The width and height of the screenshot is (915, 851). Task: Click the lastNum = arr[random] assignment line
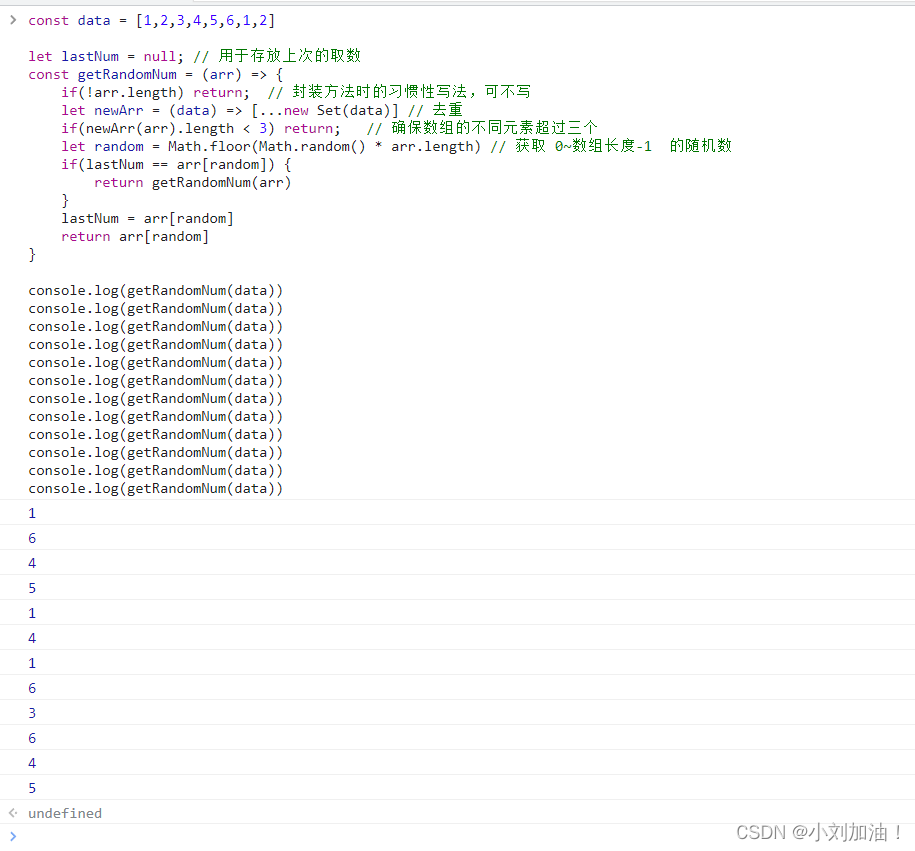point(147,218)
